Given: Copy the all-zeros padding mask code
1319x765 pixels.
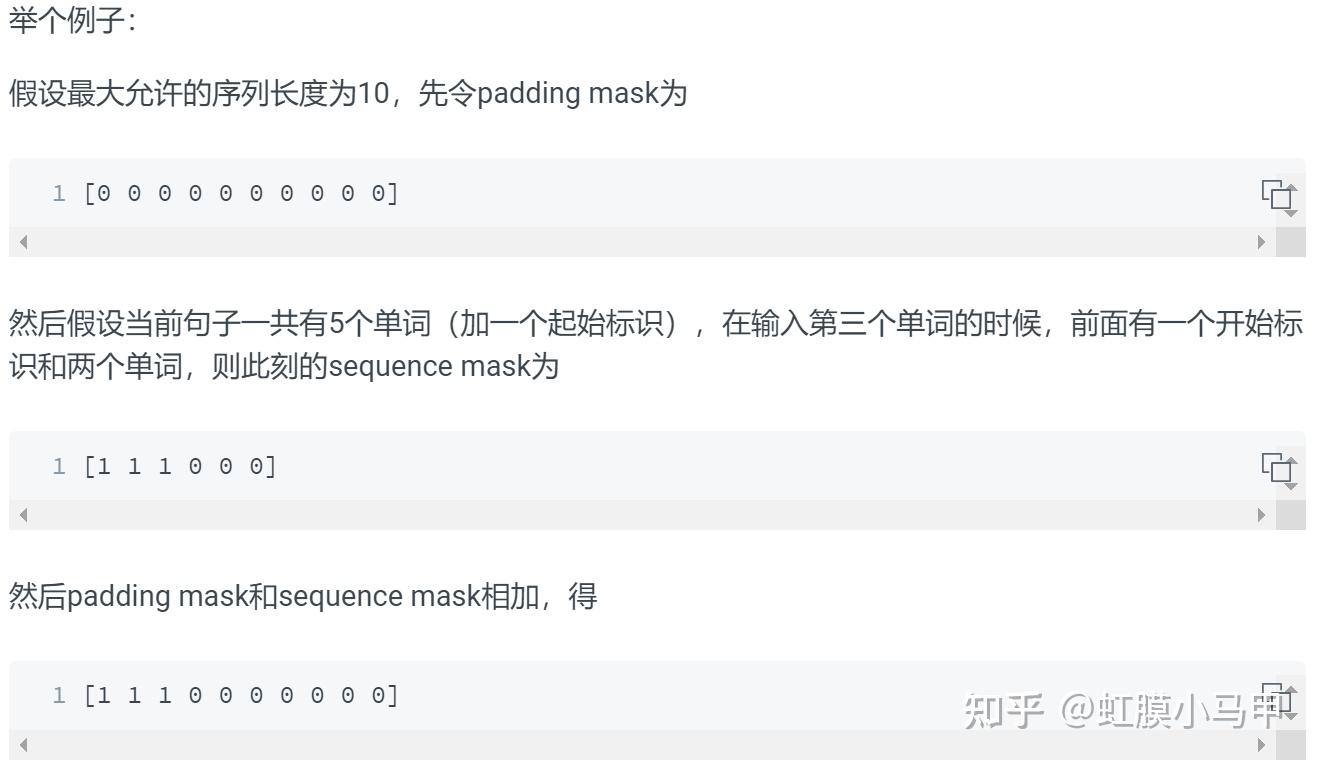Looking at the screenshot, I should (1278, 195).
